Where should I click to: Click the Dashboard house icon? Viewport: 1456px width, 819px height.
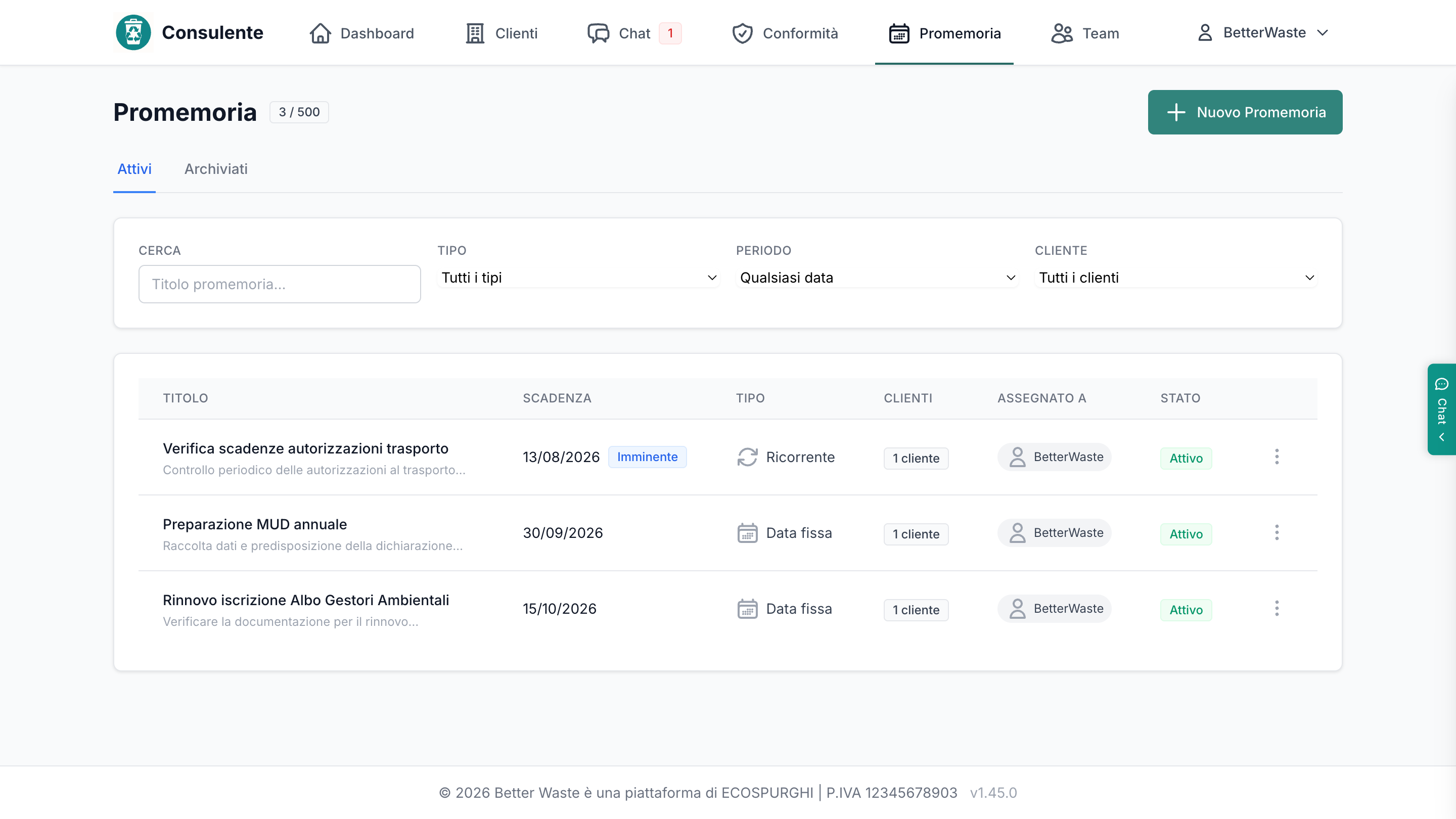(320, 33)
